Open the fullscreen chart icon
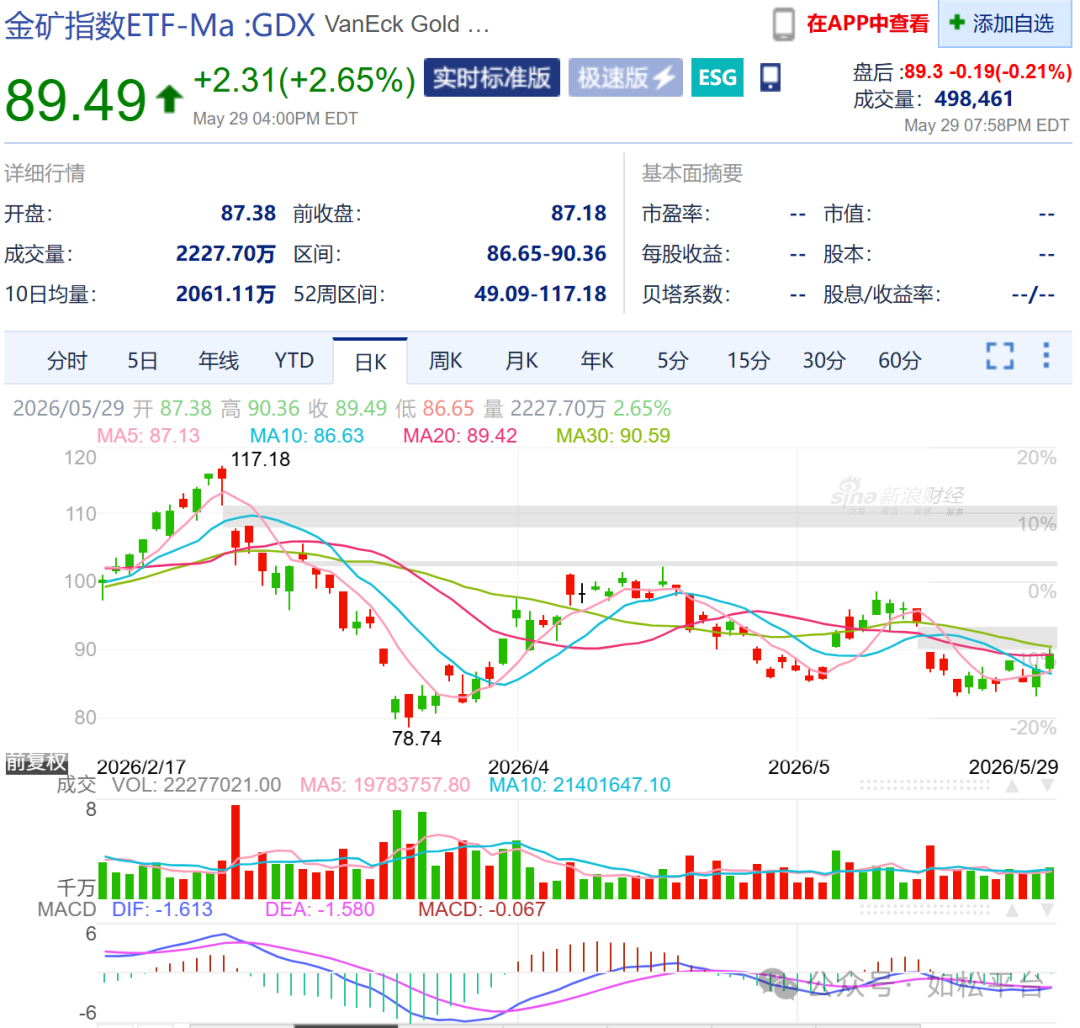Image resolution: width=1080 pixels, height=1028 pixels. [x=999, y=356]
